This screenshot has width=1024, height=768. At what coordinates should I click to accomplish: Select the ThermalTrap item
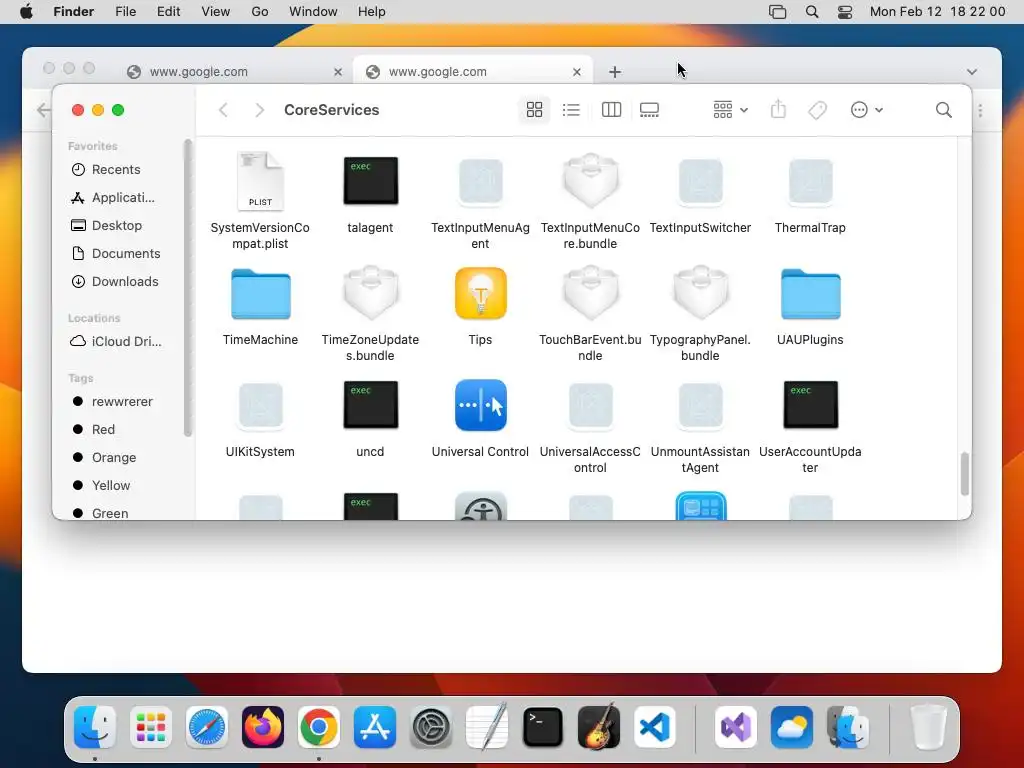click(x=810, y=181)
